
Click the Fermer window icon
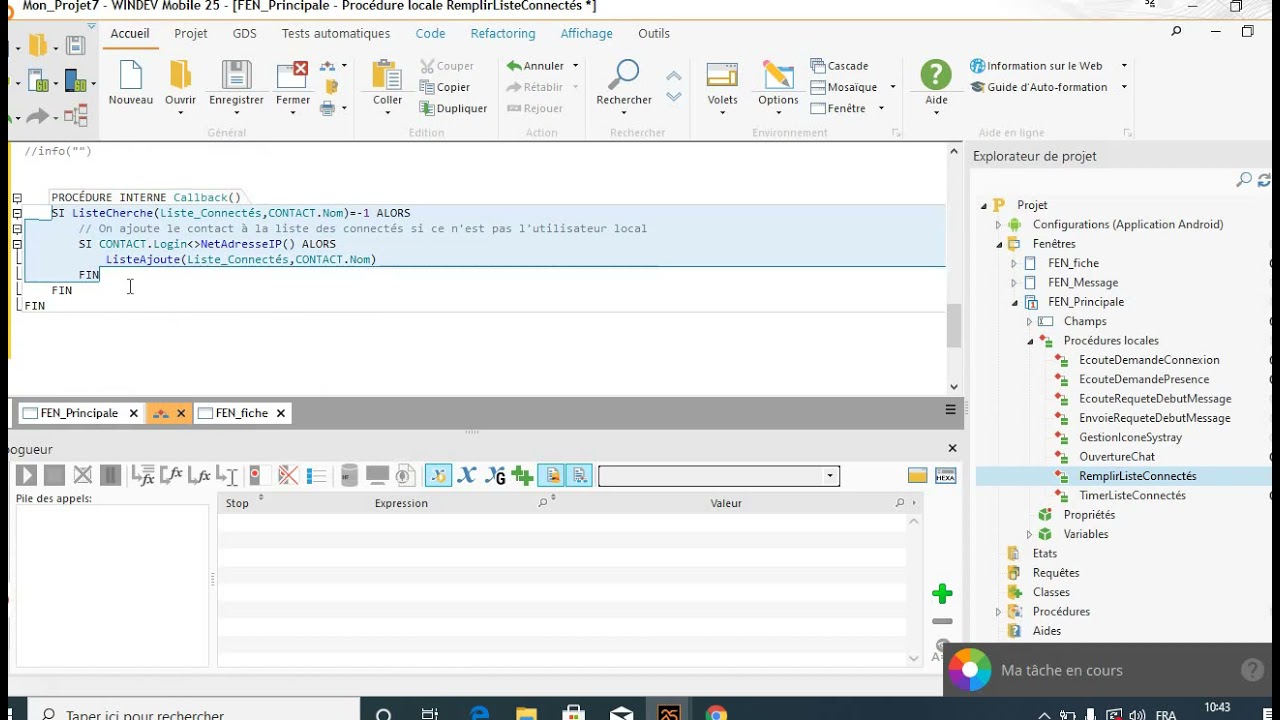[x=293, y=75]
